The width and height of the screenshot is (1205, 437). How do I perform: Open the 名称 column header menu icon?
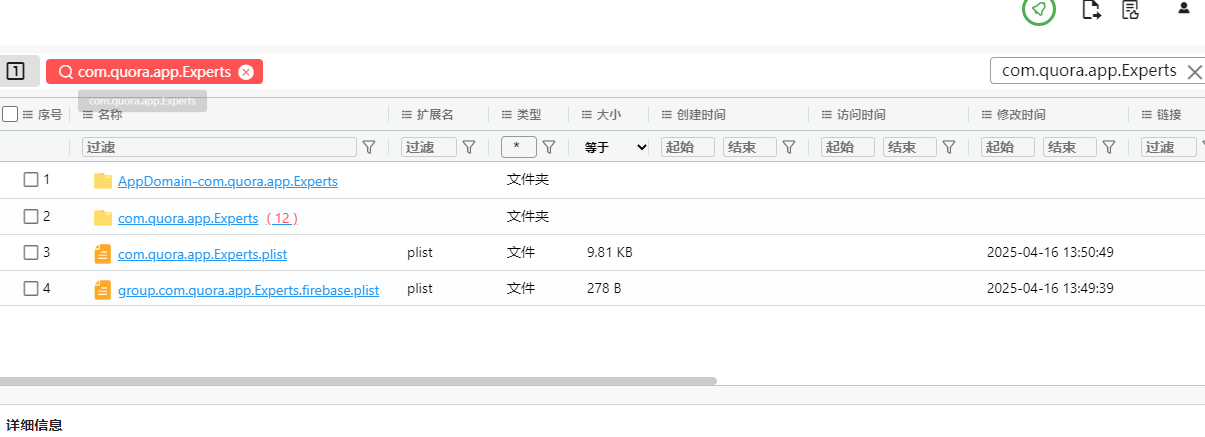pyautogui.click(x=88, y=115)
